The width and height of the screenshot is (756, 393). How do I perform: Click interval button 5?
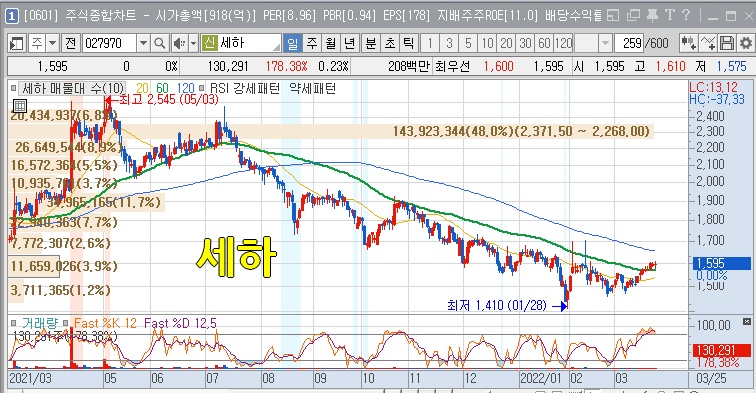[468, 43]
